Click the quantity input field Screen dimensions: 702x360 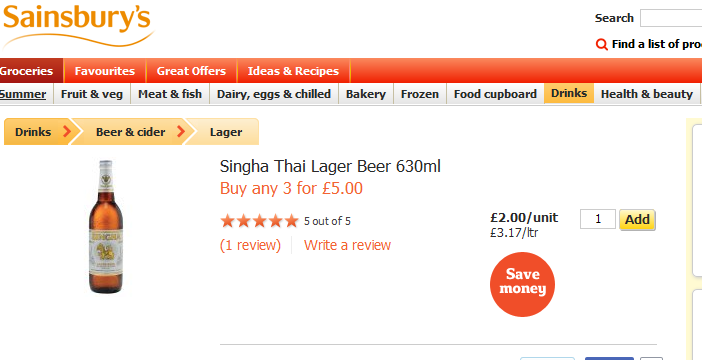tap(598, 219)
